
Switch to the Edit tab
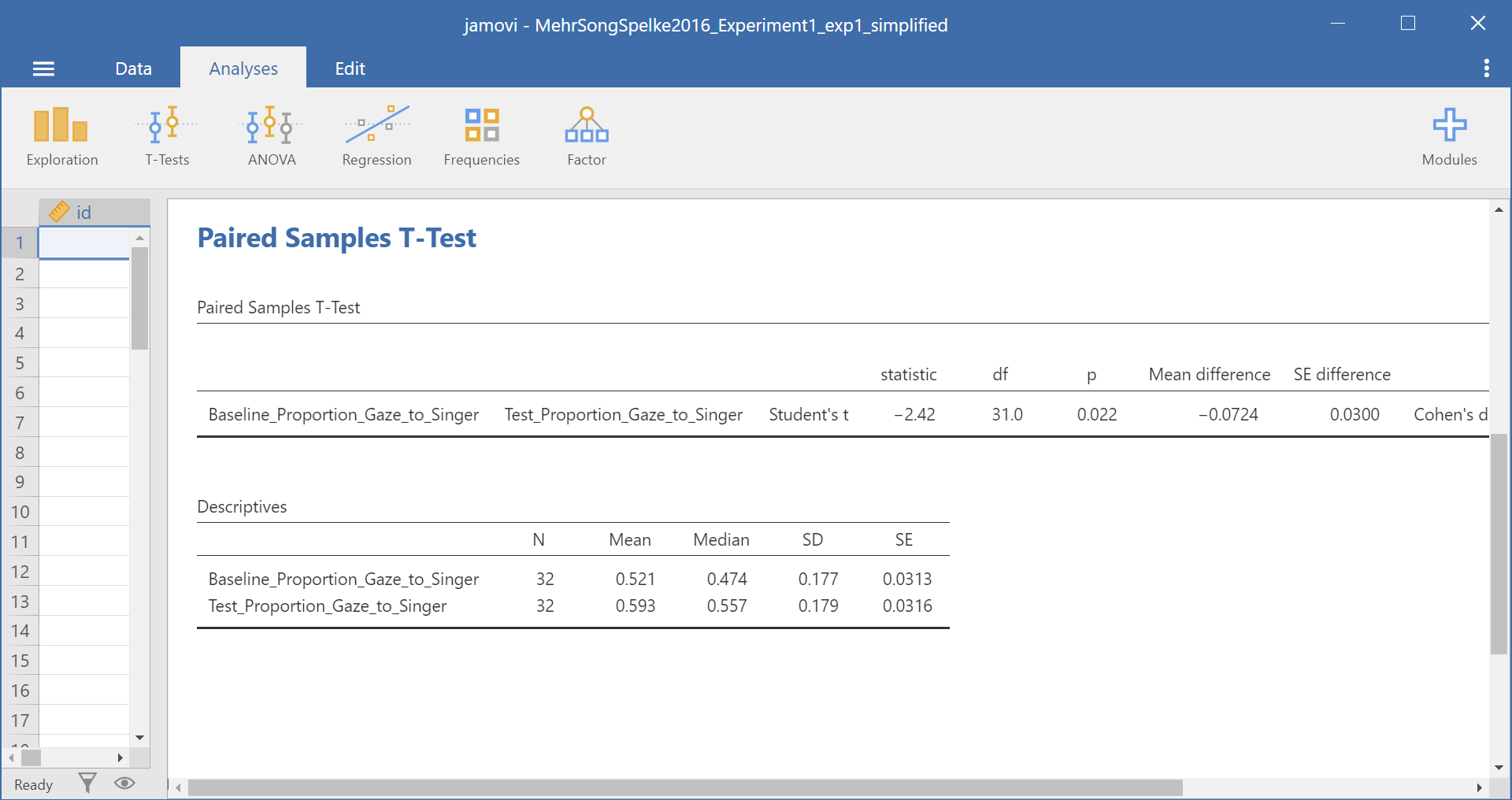(350, 69)
